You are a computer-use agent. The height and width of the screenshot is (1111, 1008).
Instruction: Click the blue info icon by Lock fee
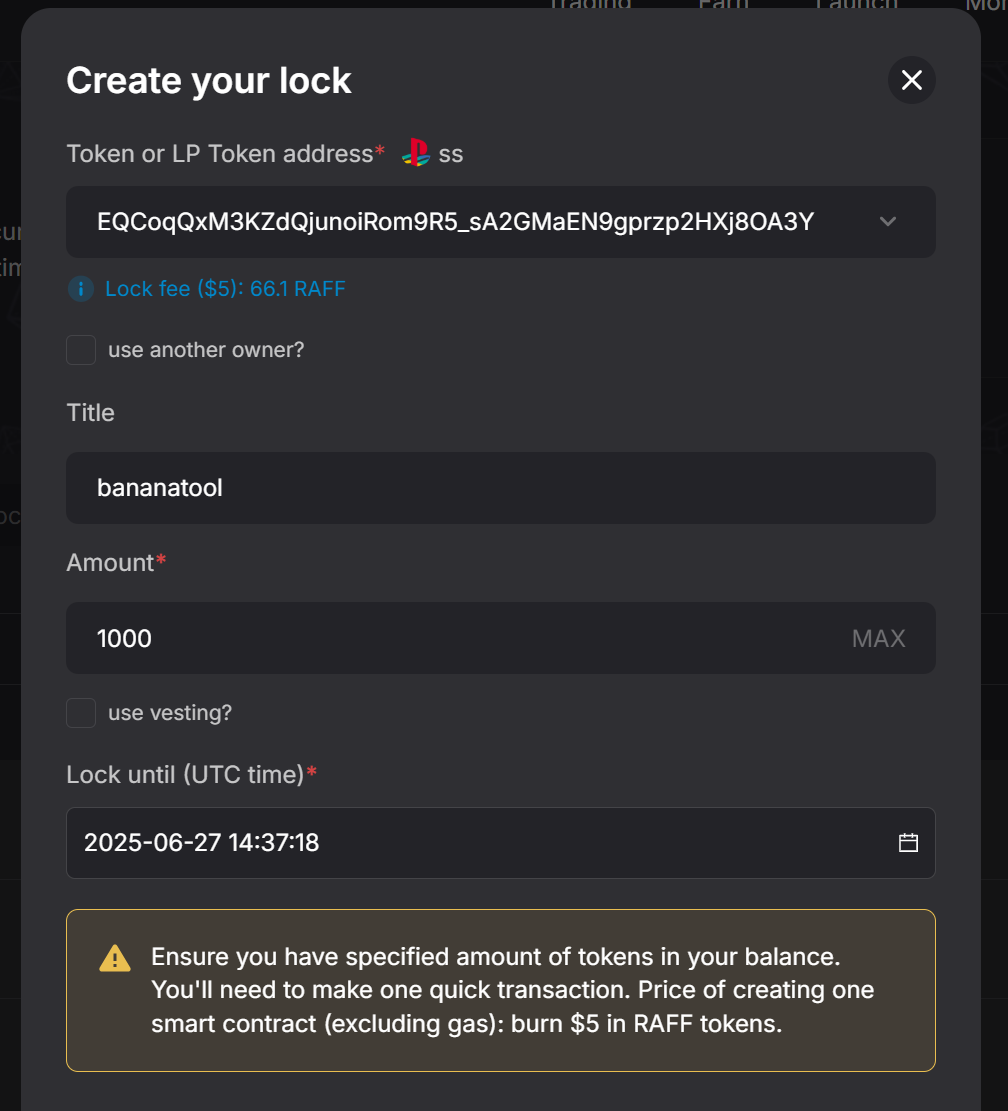click(x=81, y=289)
